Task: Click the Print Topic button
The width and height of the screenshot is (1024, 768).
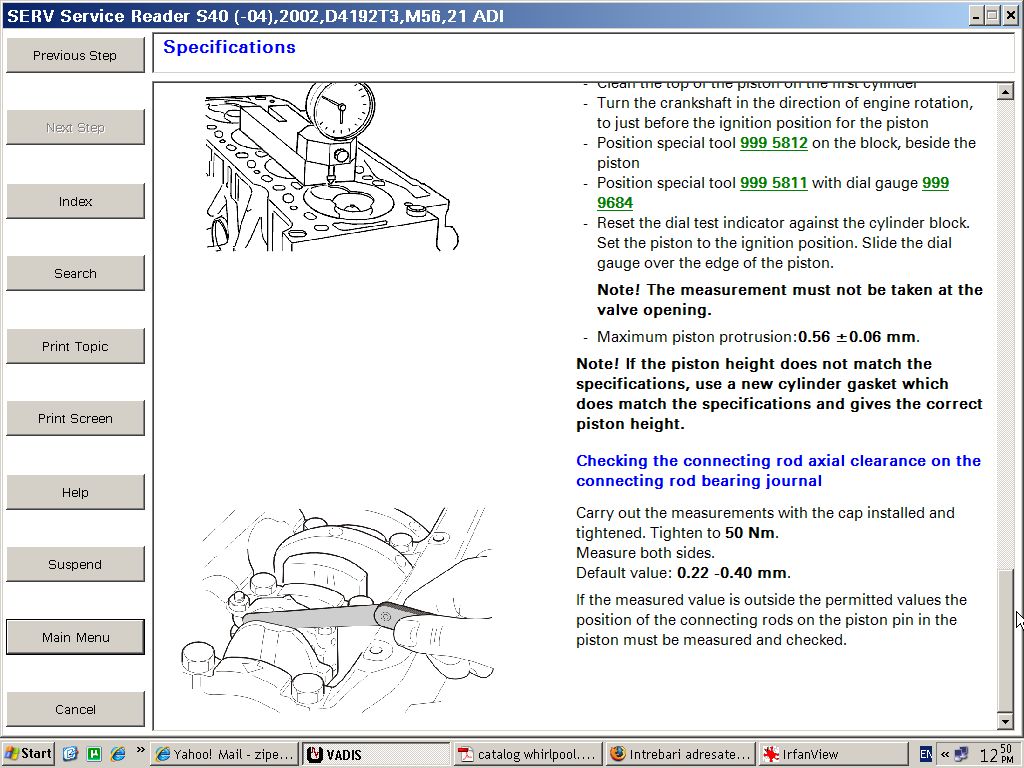Action: pyautogui.click(x=75, y=346)
